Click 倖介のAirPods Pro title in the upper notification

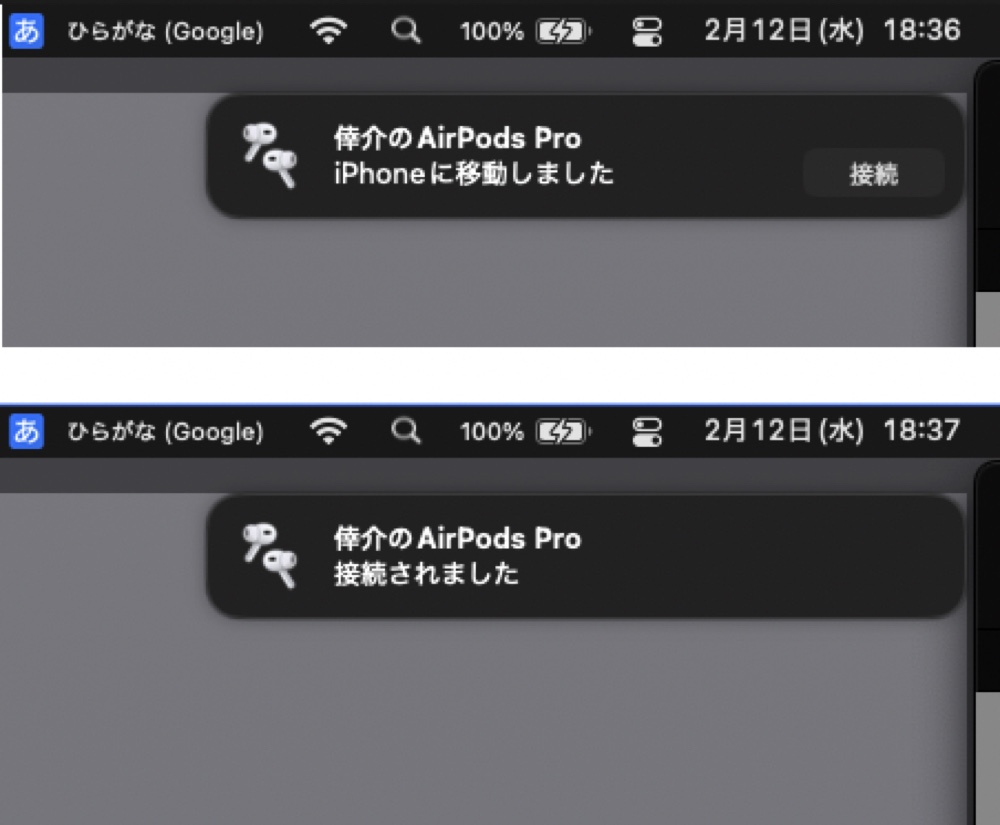click(x=457, y=138)
